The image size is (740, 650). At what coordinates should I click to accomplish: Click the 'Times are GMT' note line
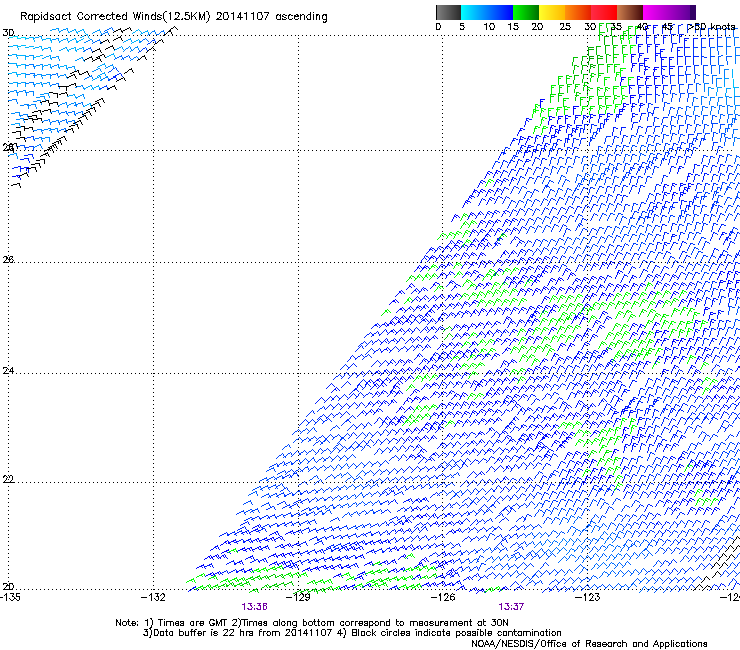pyautogui.click(x=311, y=623)
